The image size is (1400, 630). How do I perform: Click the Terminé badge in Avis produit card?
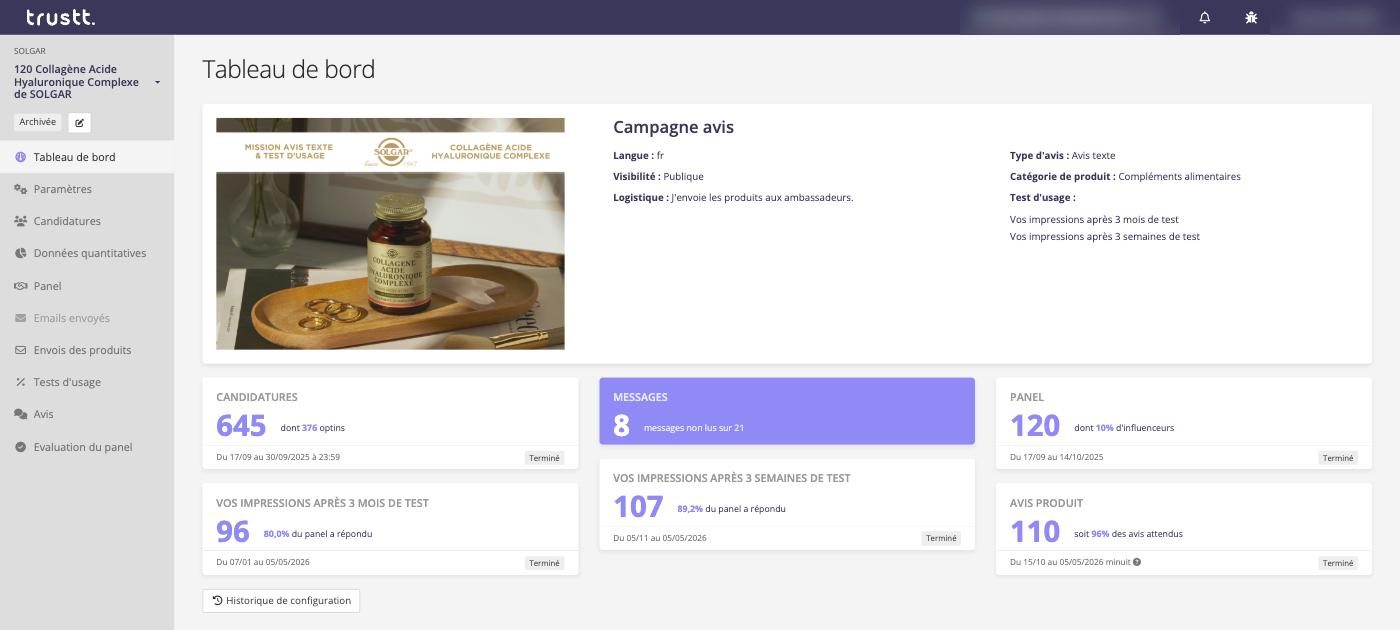pyautogui.click(x=1338, y=563)
